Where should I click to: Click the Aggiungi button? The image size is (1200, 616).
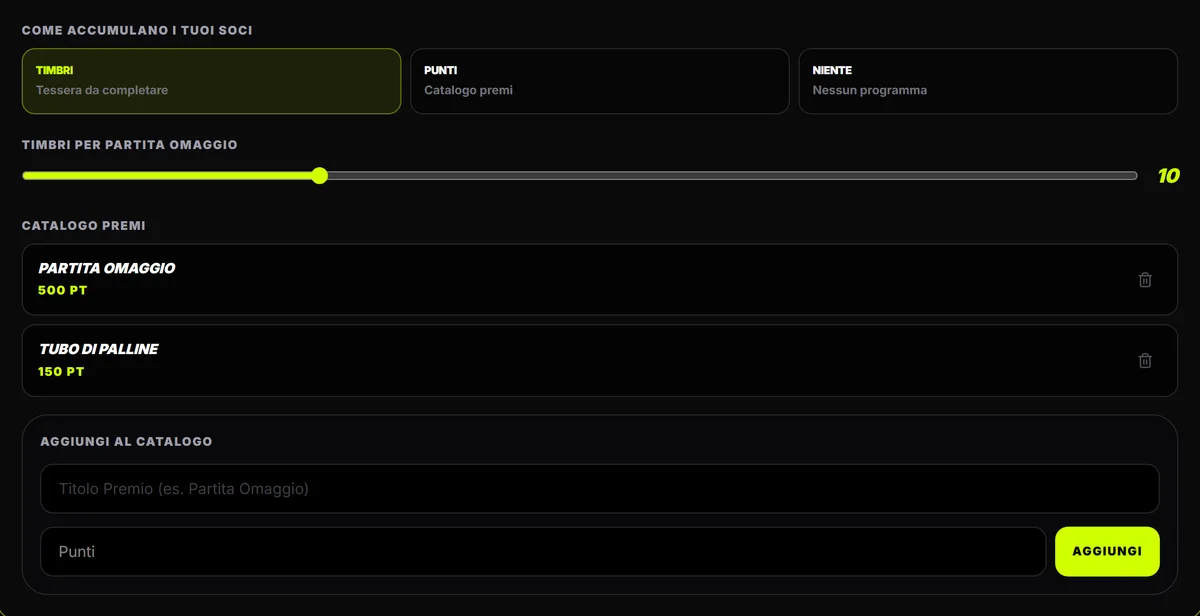pyautogui.click(x=1107, y=551)
